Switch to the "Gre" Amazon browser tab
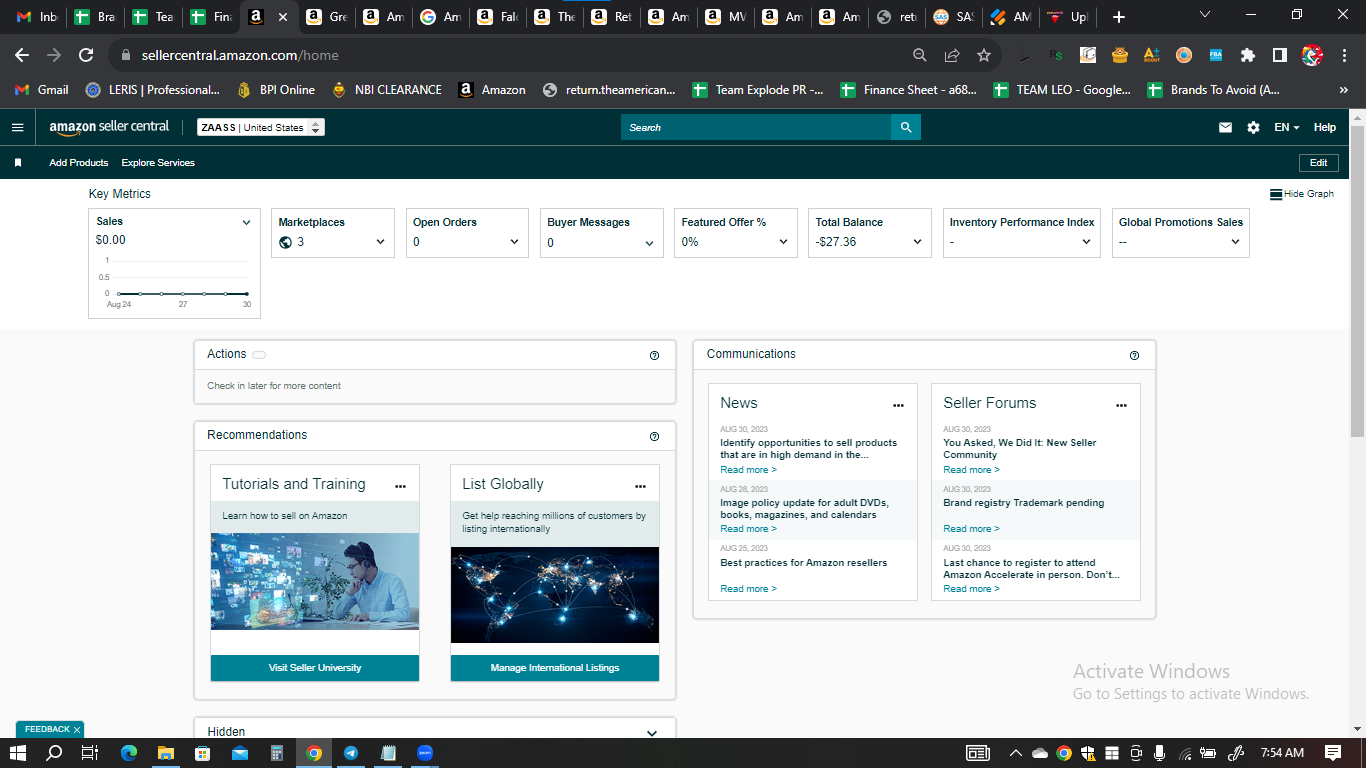Screen dimensions: 1366x768 pos(327,17)
